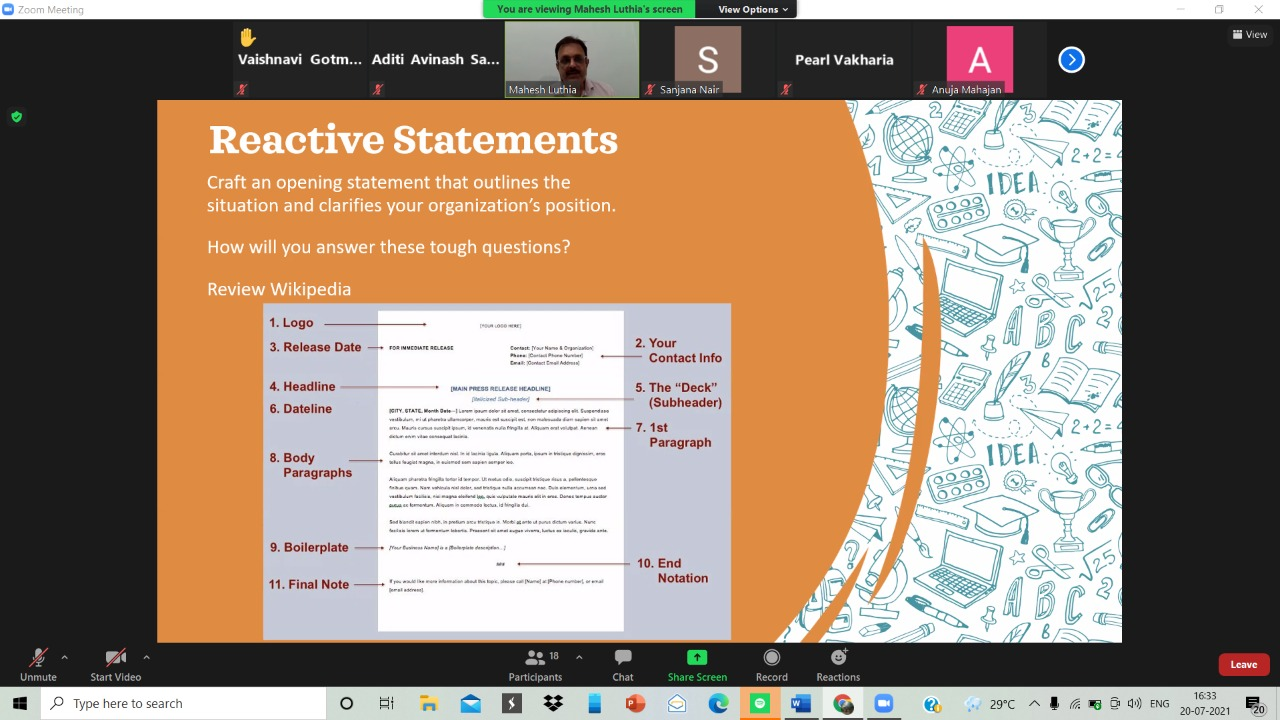Show next participants with blue arrow
Image resolution: width=1280 pixels, height=720 pixels.
pos(1071,60)
